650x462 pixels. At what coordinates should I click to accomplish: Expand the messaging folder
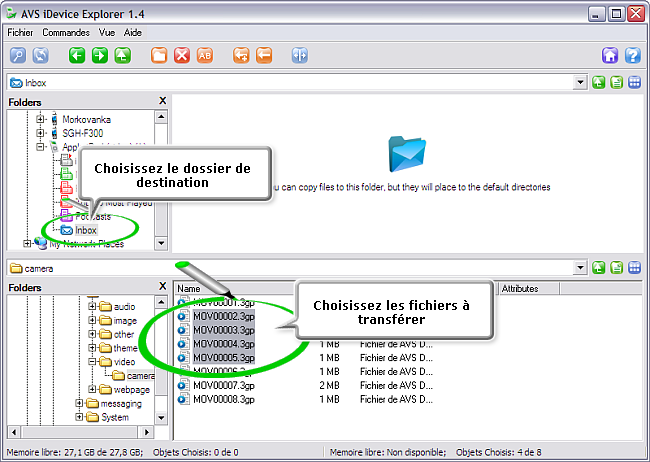click(x=79, y=403)
